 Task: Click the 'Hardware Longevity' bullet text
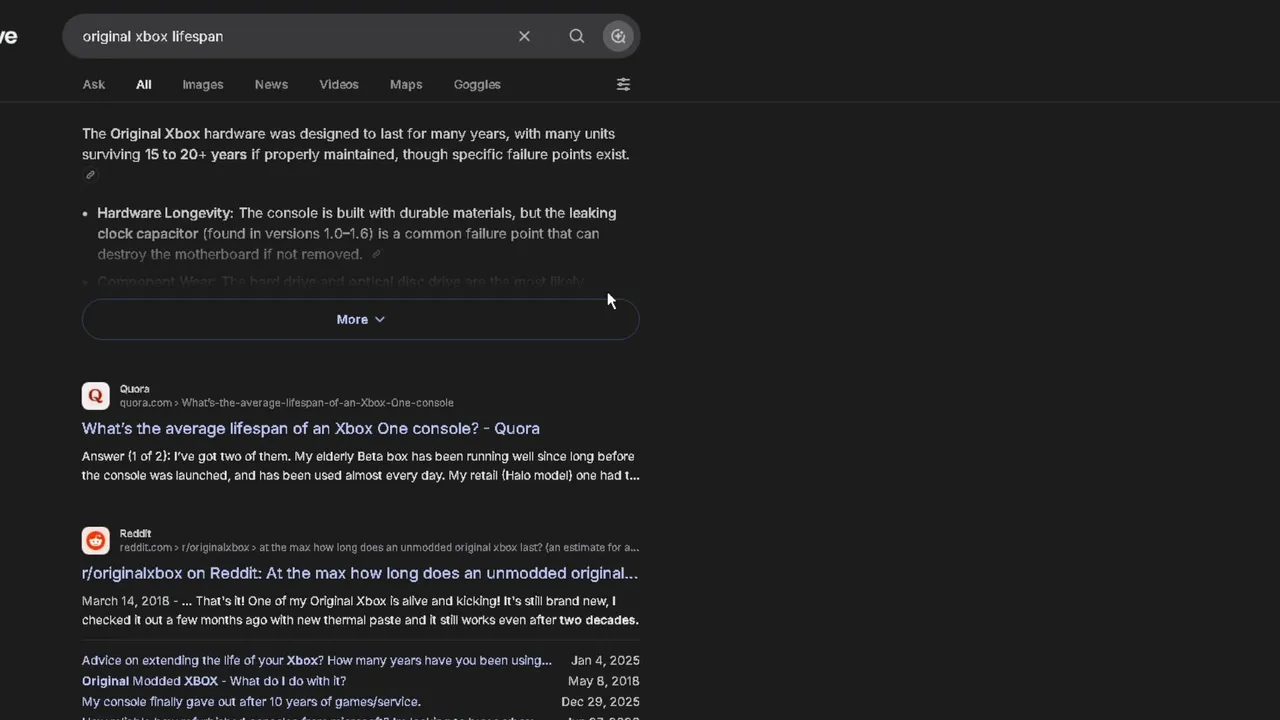pos(357,233)
